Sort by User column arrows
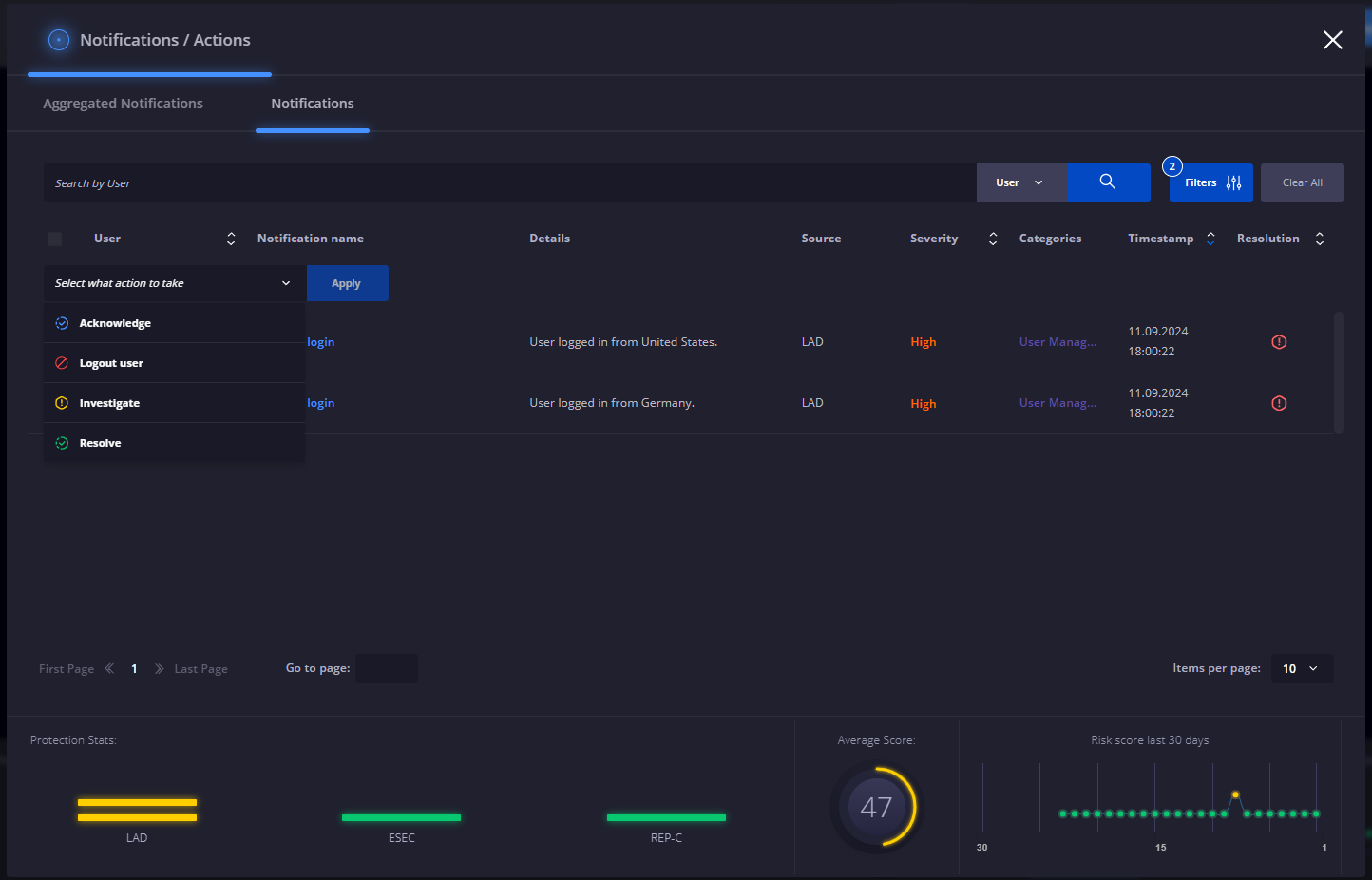Screen dimensions: 1372x880 pyautogui.click(x=231, y=239)
